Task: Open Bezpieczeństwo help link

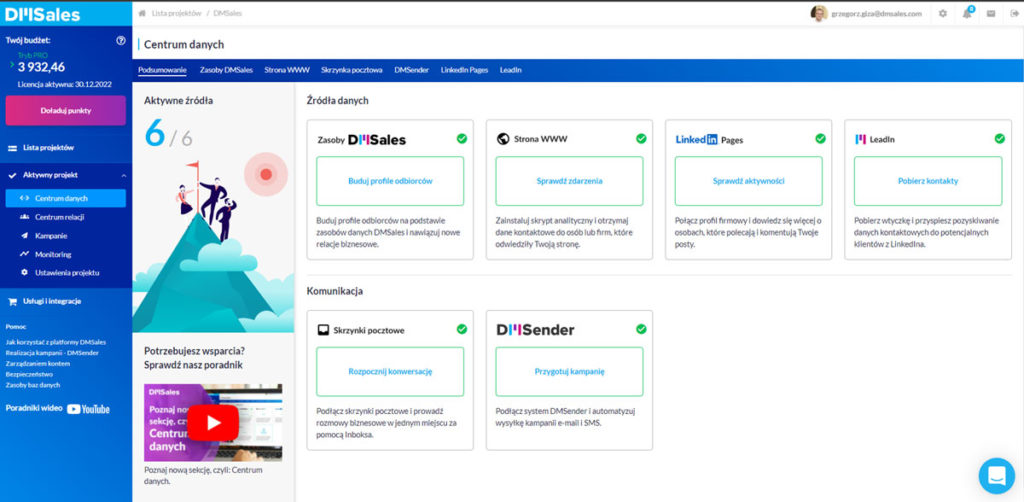Action: (29, 374)
